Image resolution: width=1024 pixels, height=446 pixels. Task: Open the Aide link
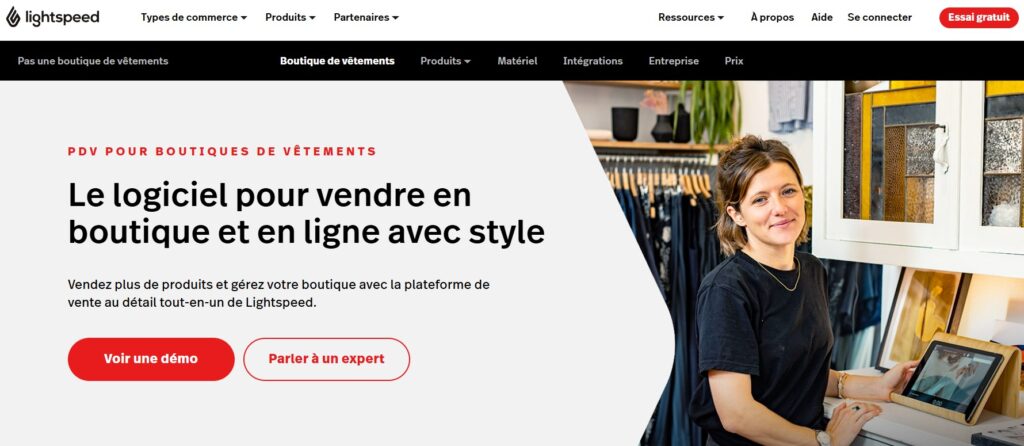pyautogui.click(x=822, y=18)
